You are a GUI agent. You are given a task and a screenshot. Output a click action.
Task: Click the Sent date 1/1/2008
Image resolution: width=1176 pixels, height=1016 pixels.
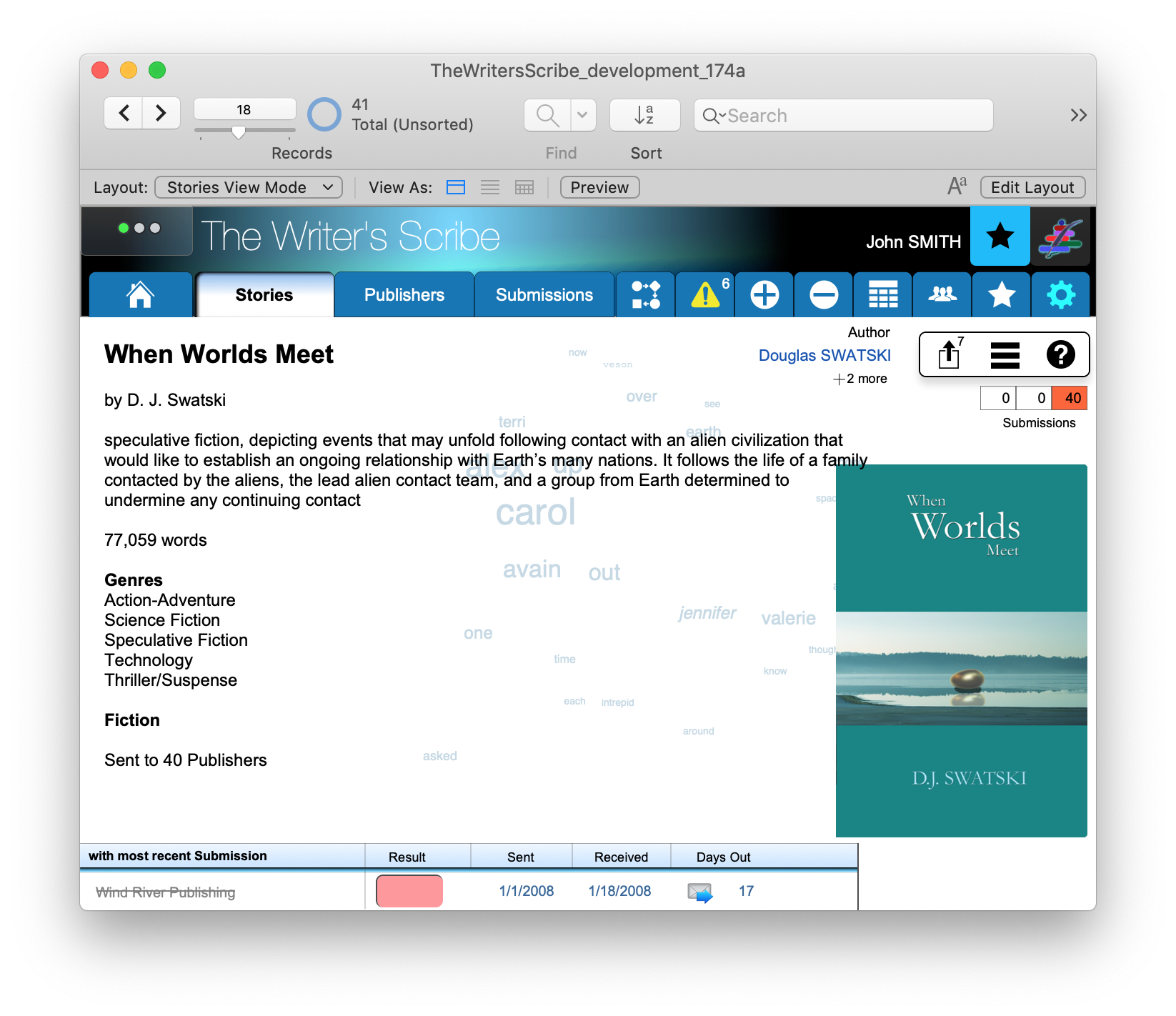click(x=527, y=891)
